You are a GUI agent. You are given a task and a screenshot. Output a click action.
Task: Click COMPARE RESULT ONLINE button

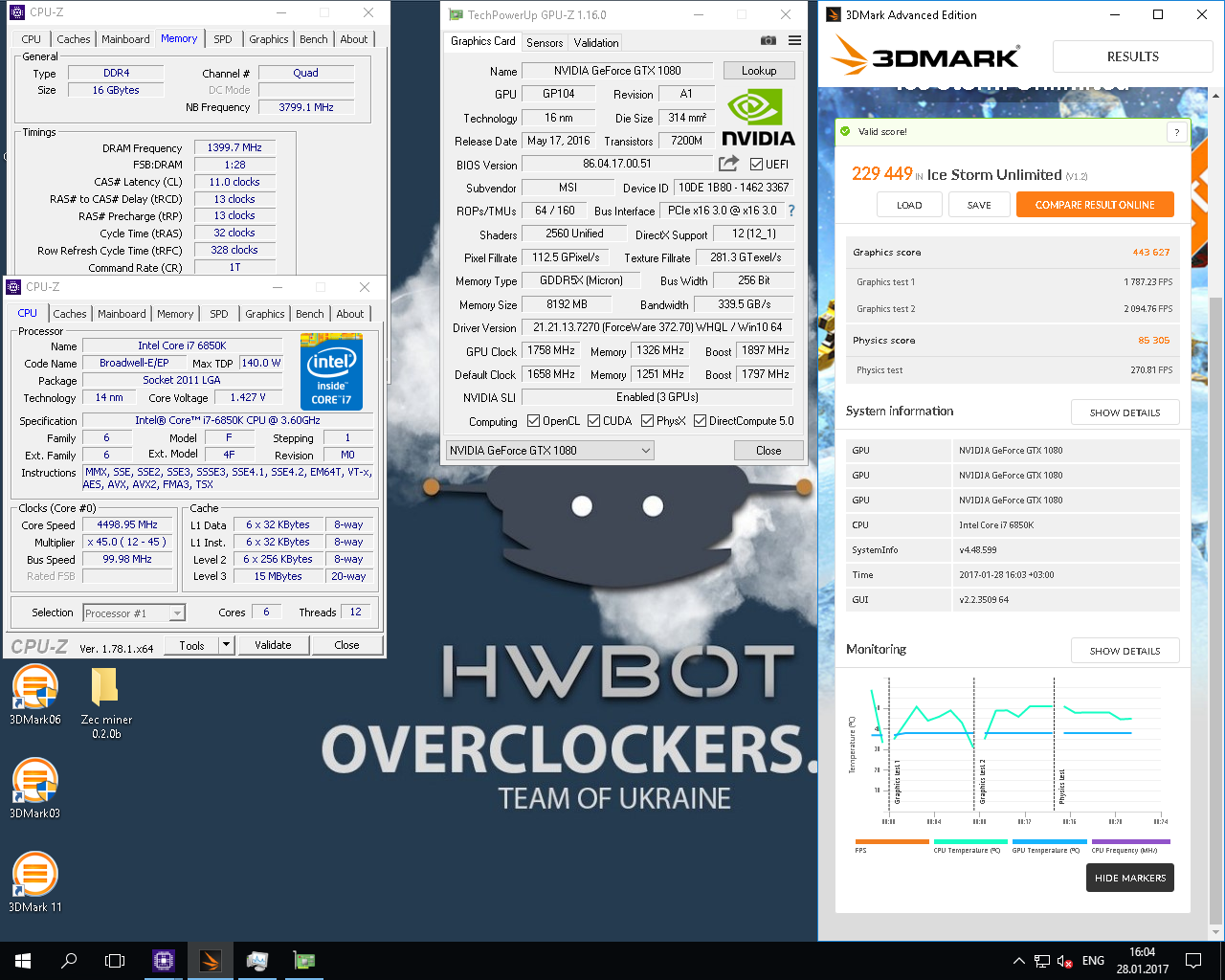coord(1095,205)
